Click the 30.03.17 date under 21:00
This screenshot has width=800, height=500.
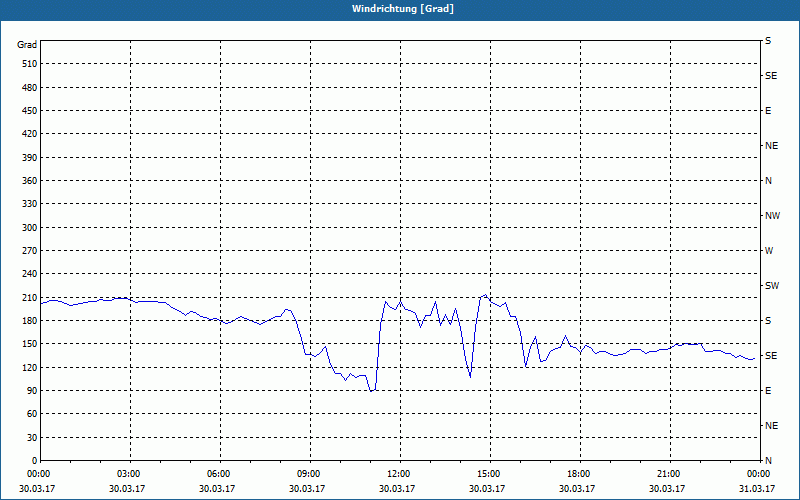tap(666, 489)
